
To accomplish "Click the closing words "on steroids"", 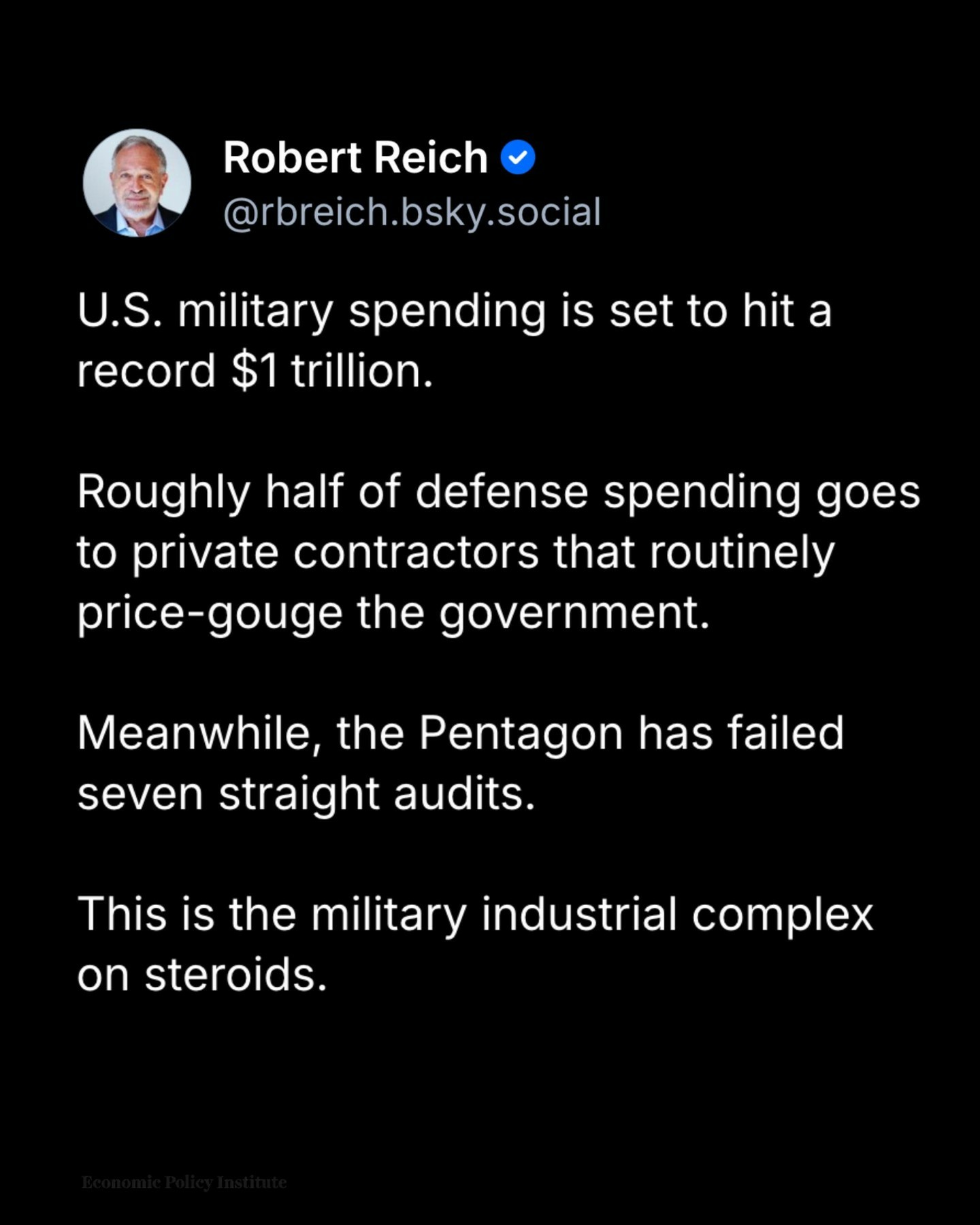I will (x=201, y=975).
